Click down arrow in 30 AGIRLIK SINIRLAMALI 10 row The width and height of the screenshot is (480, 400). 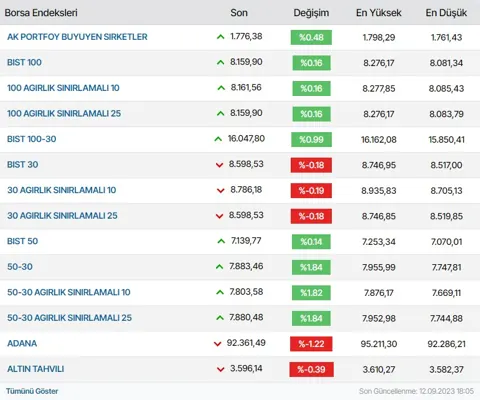click(x=221, y=191)
